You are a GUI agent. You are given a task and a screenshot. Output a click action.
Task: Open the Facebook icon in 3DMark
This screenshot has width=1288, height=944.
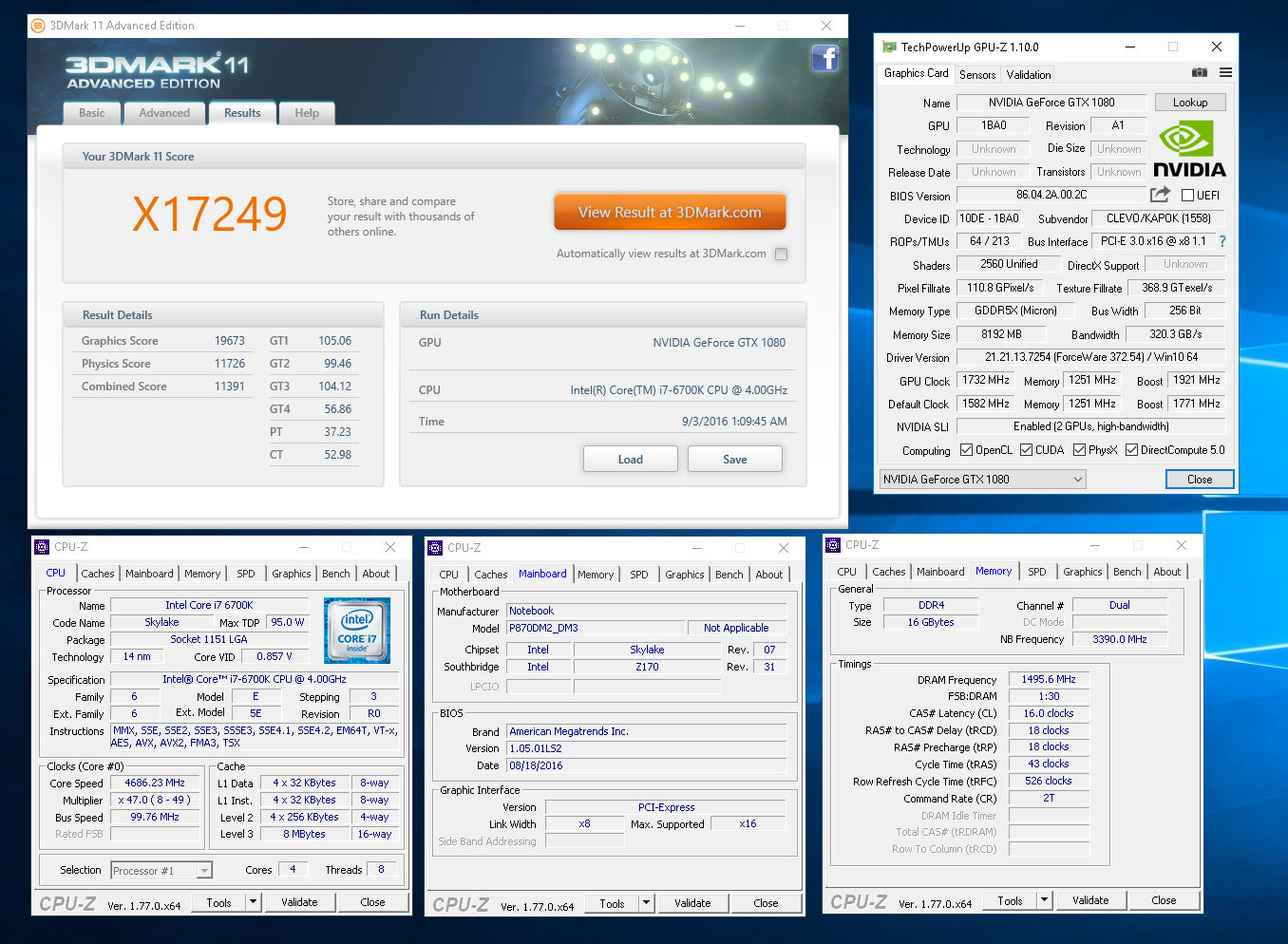824,59
